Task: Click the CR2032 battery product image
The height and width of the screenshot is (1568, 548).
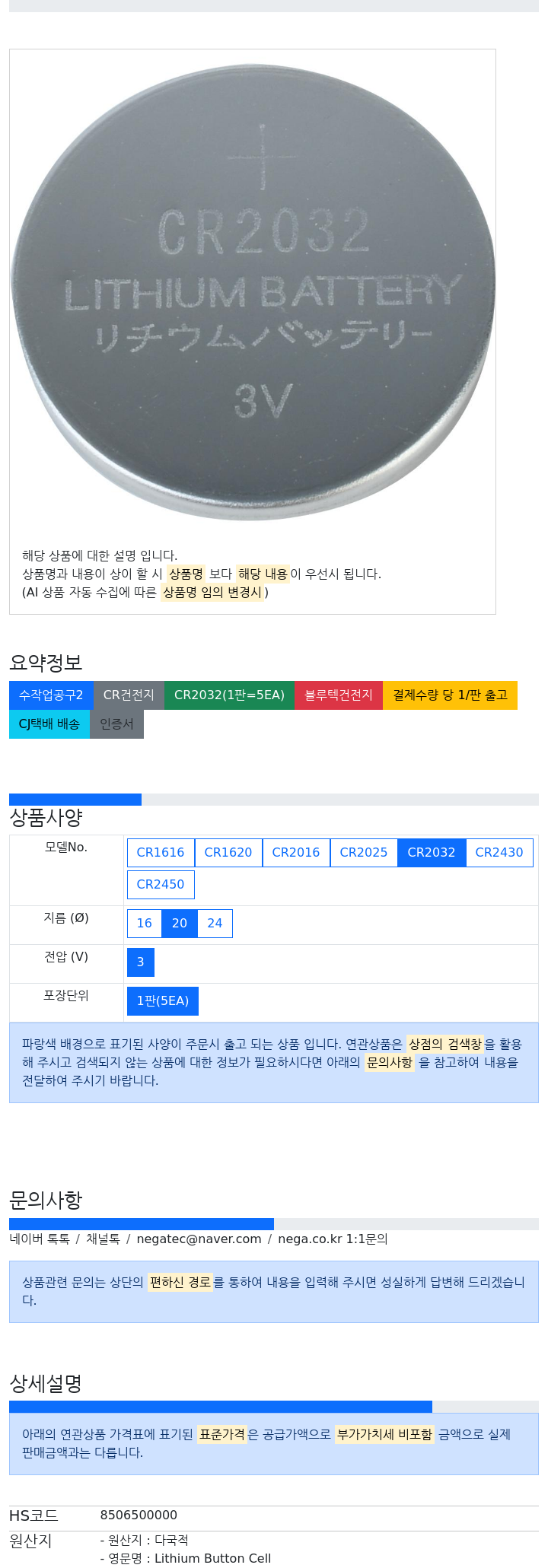Action: tap(253, 292)
